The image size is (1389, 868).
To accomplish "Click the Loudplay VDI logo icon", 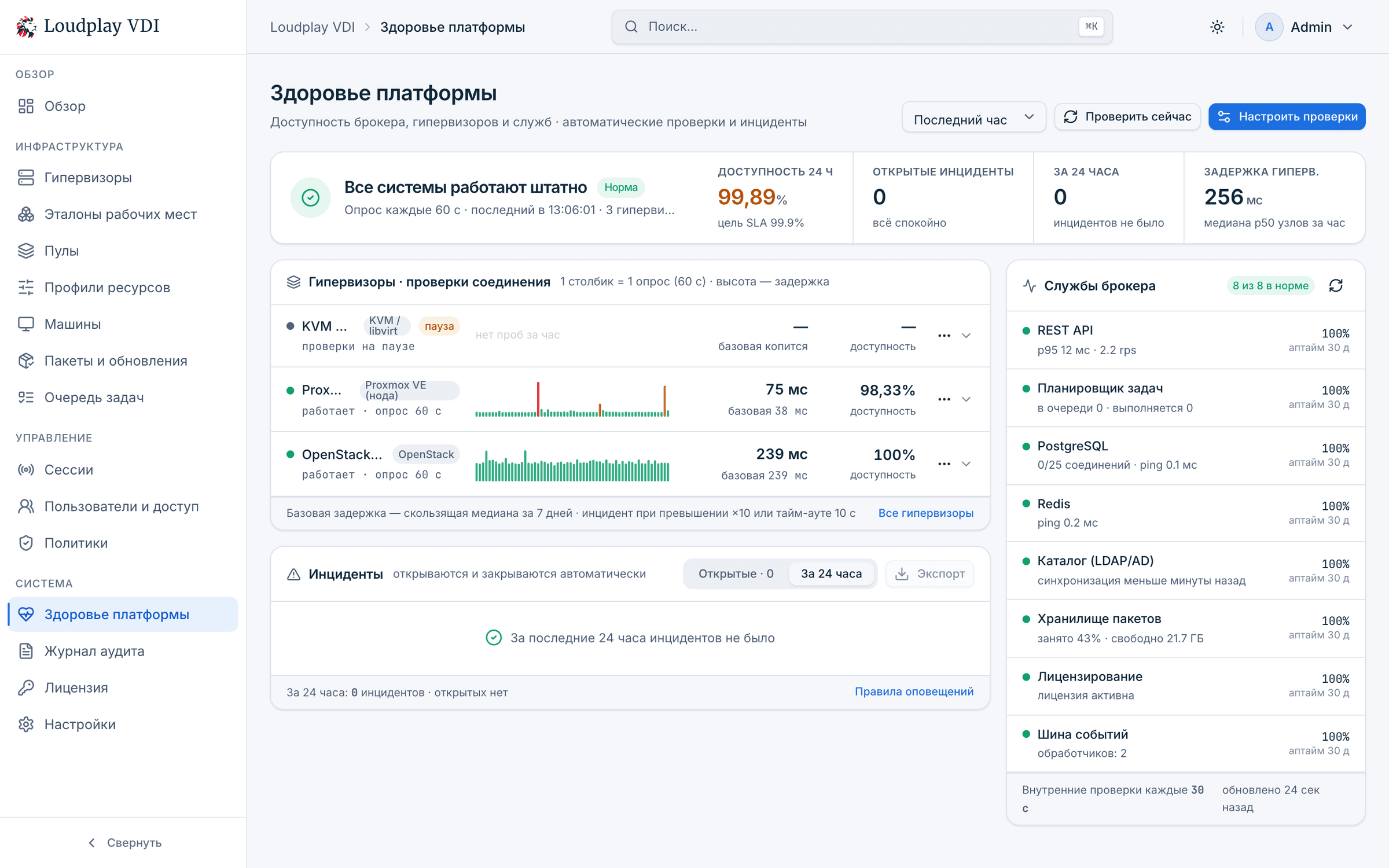I will (x=25, y=27).
